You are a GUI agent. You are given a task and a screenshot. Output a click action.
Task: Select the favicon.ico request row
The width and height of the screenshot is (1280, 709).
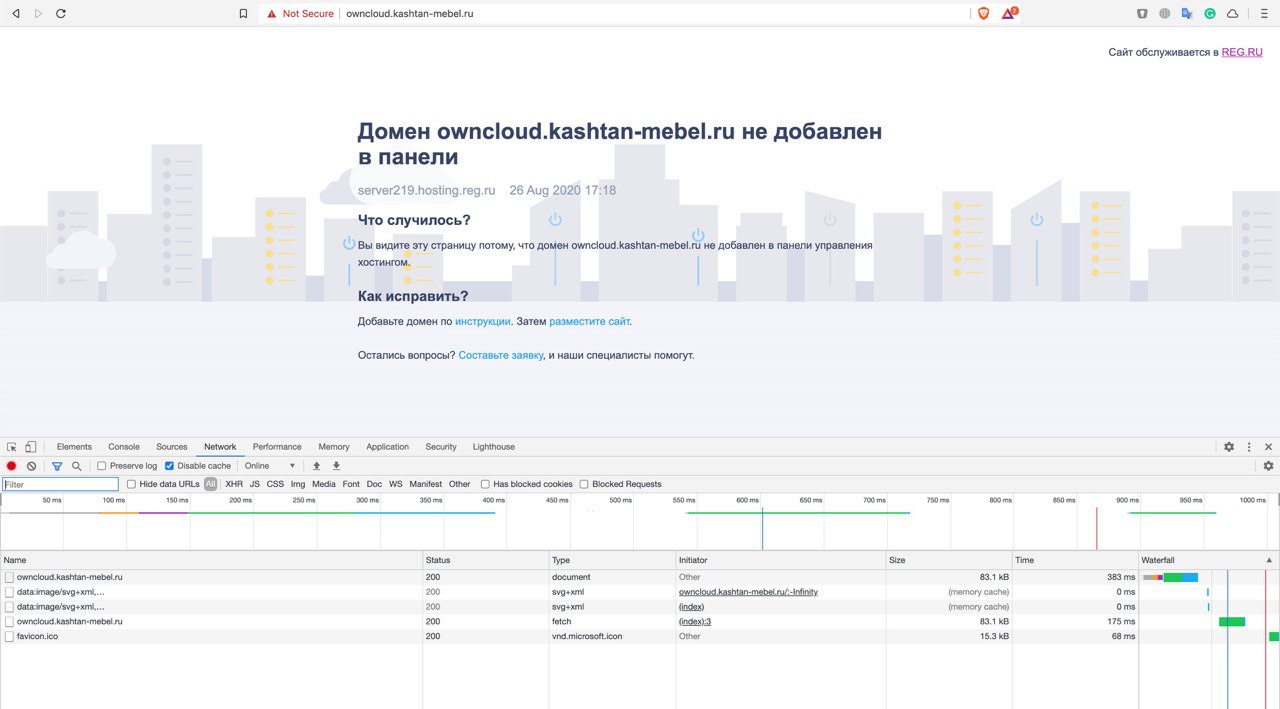640,636
